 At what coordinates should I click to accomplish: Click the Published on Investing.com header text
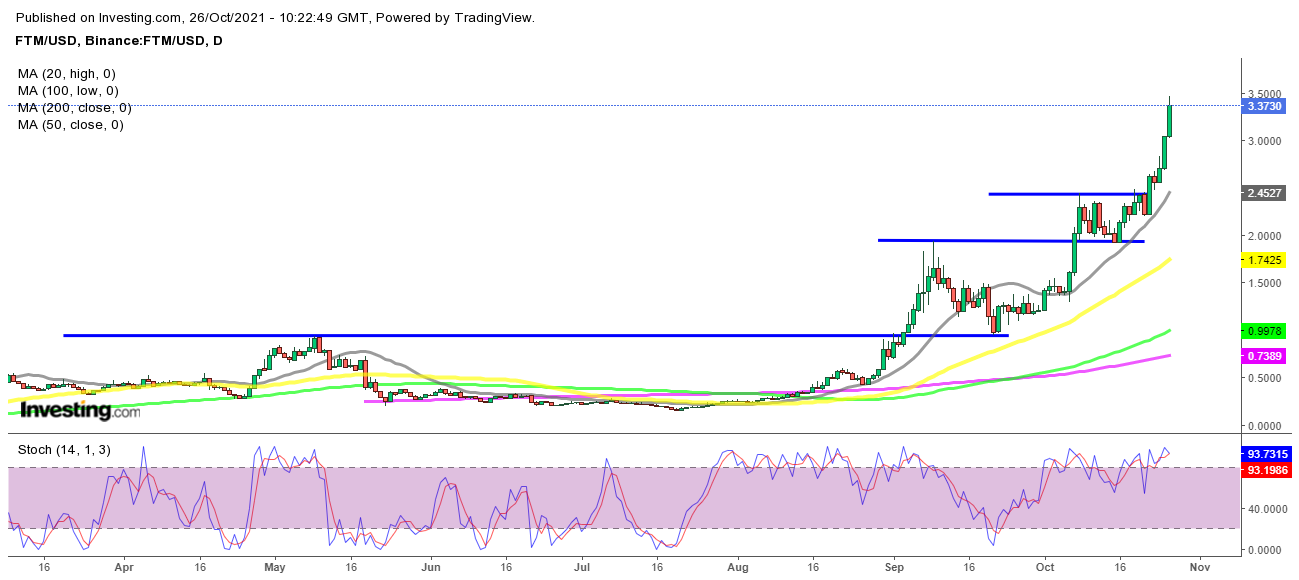point(276,17)
